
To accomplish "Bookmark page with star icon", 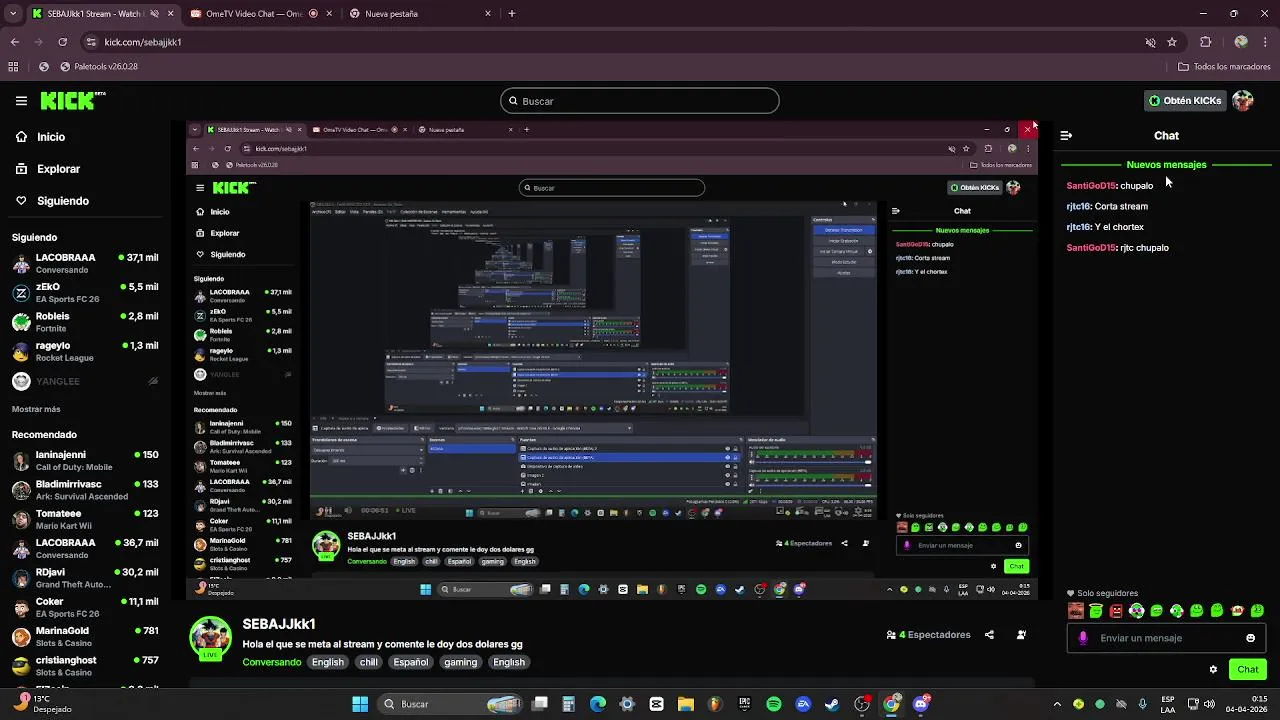I will [1172, 42].
